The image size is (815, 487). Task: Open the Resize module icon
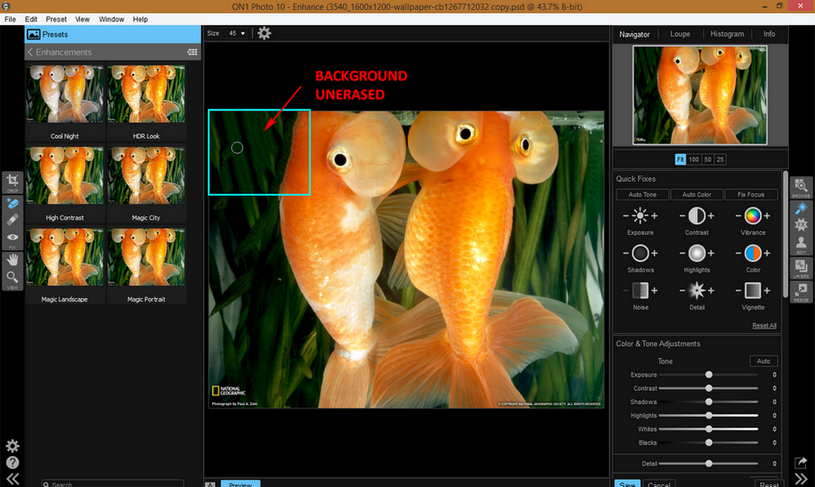pyautogui.click(x=802, y=292)
